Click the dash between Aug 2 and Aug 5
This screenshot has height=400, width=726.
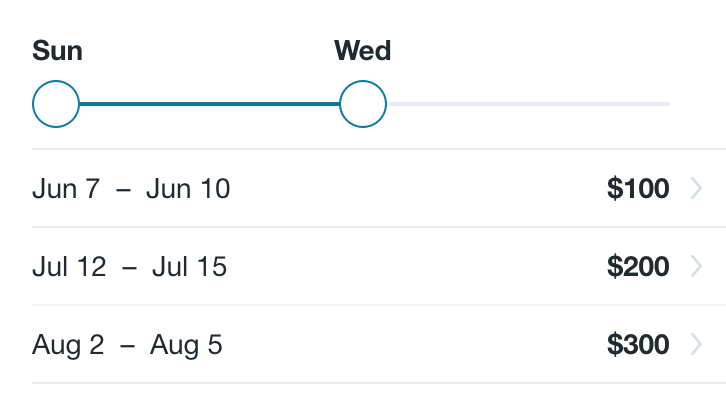(127, 345)
